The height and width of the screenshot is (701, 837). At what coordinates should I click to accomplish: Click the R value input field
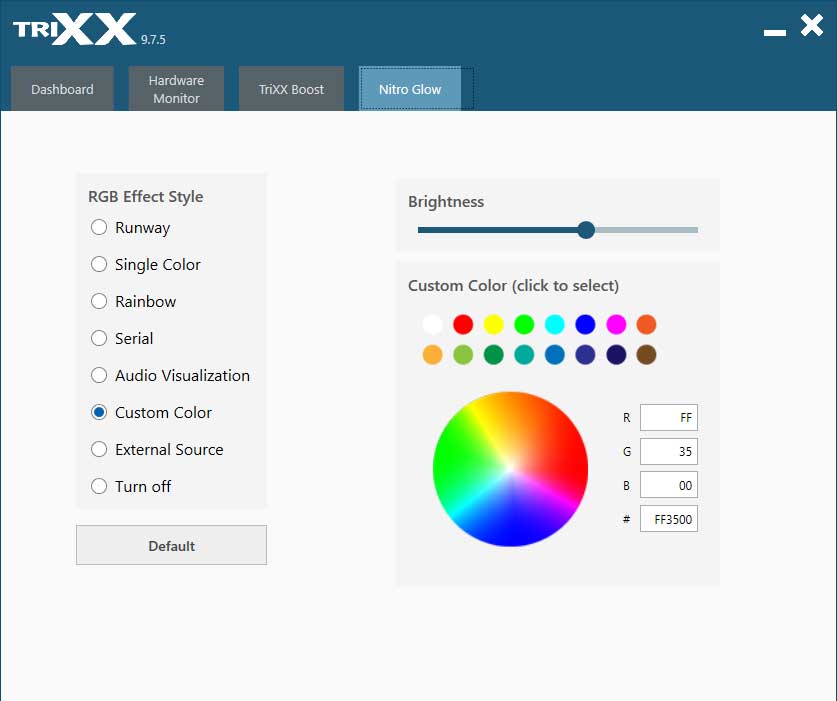tap(669, 418)
